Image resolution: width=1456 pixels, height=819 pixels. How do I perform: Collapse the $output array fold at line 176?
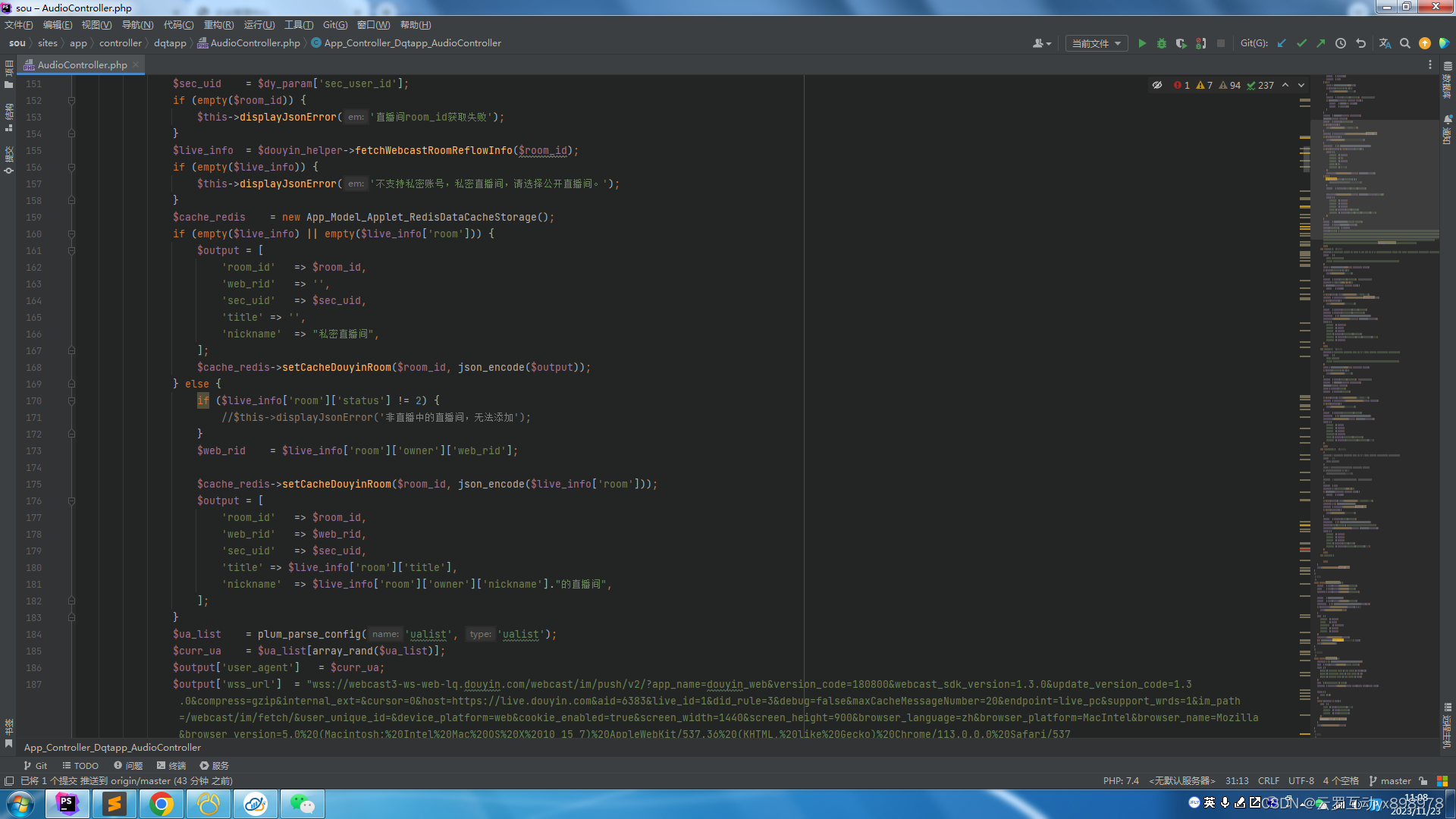tap(71, 500)
